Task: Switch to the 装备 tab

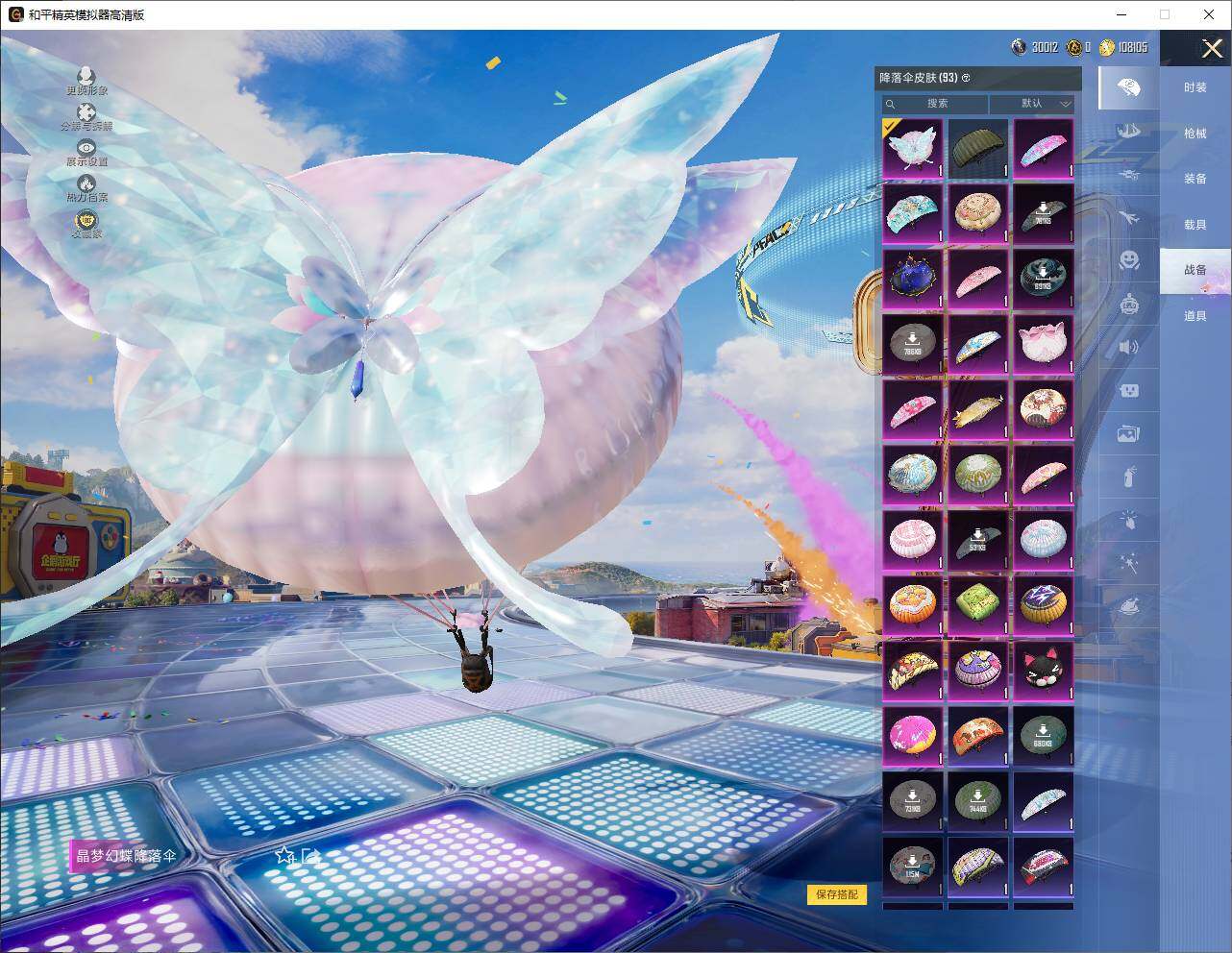Action: (x=1195, y=179)
